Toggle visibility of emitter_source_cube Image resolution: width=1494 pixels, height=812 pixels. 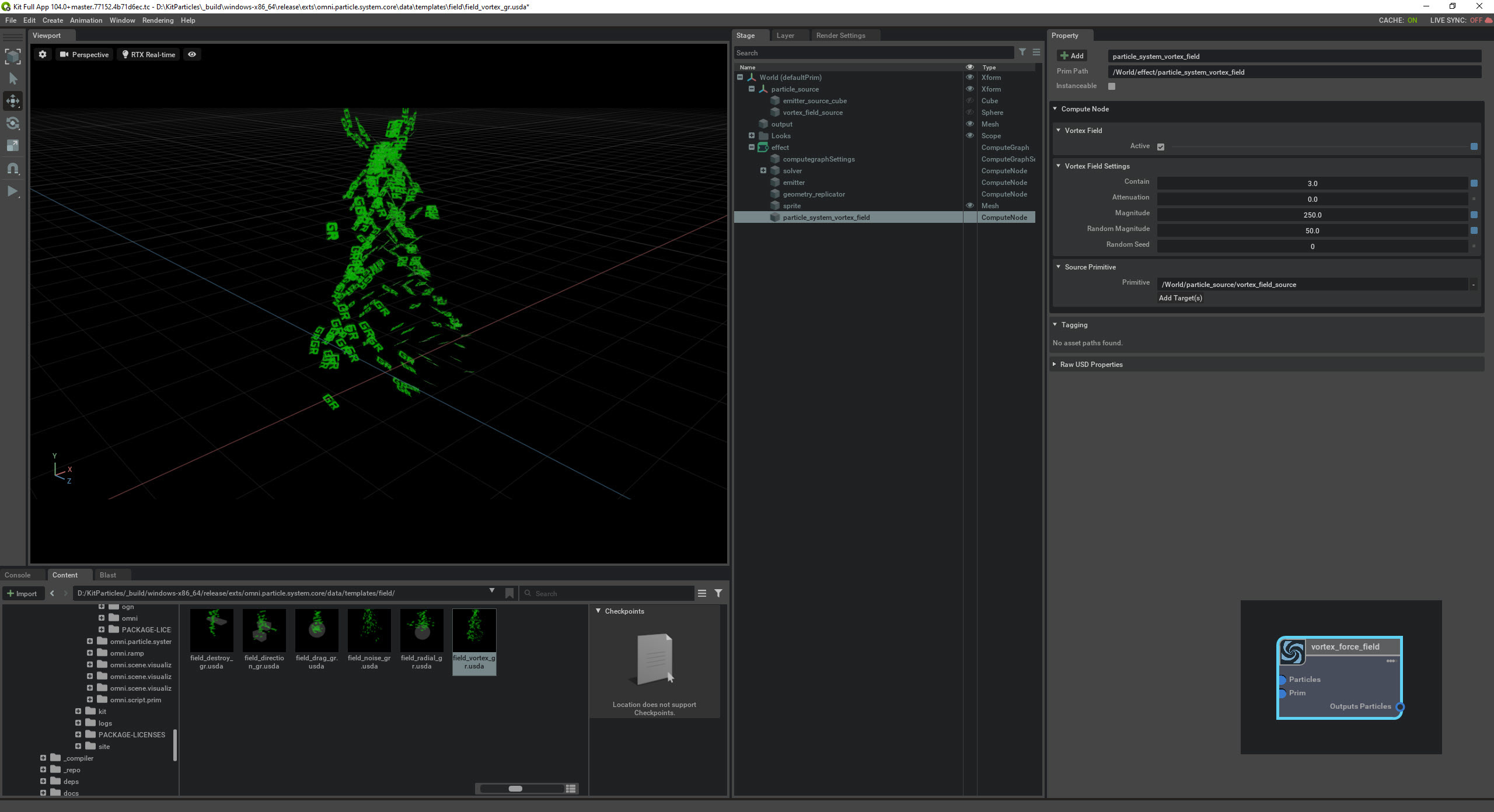969,100
